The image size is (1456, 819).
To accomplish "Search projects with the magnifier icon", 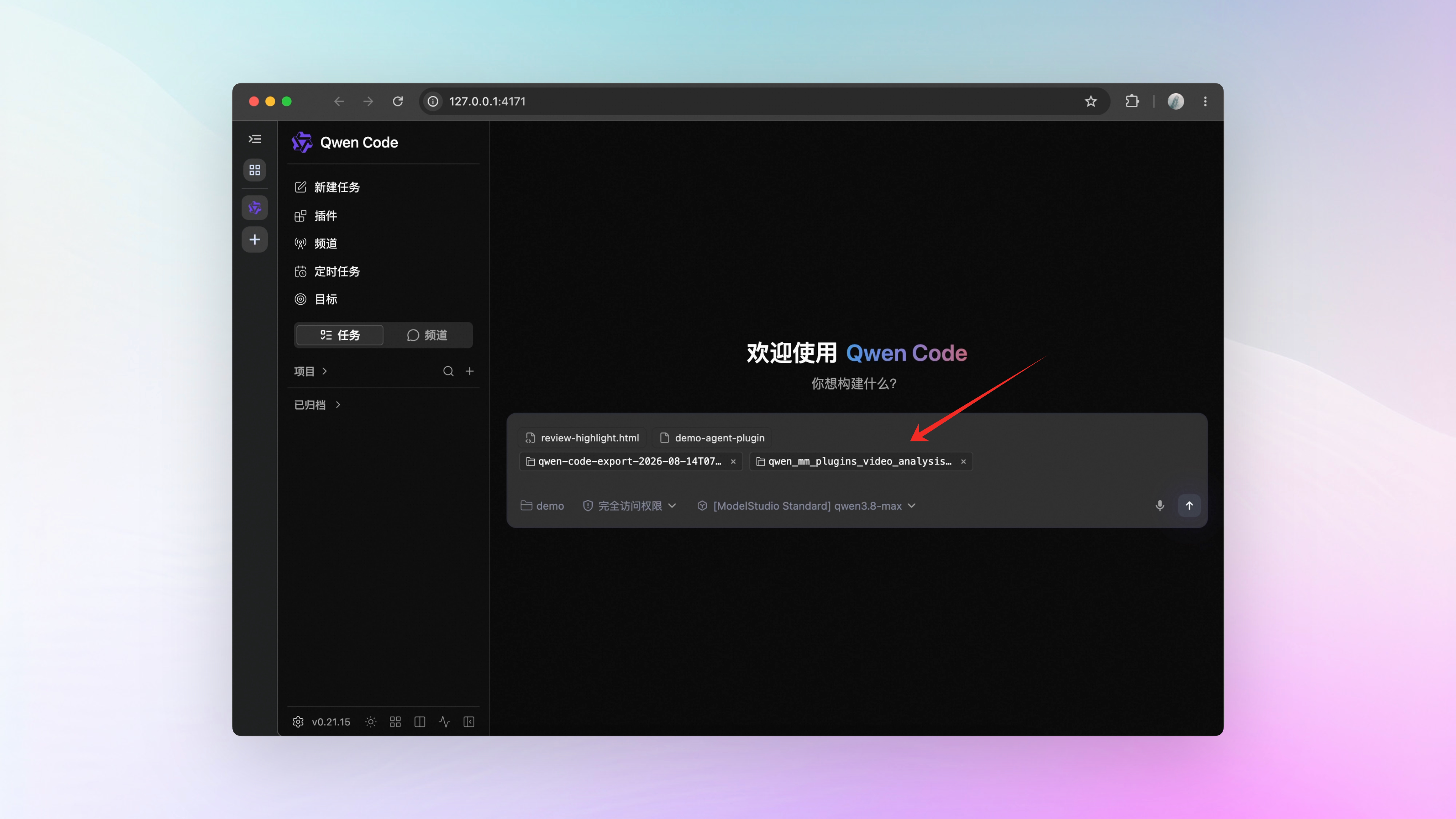I will click(448, 371).
